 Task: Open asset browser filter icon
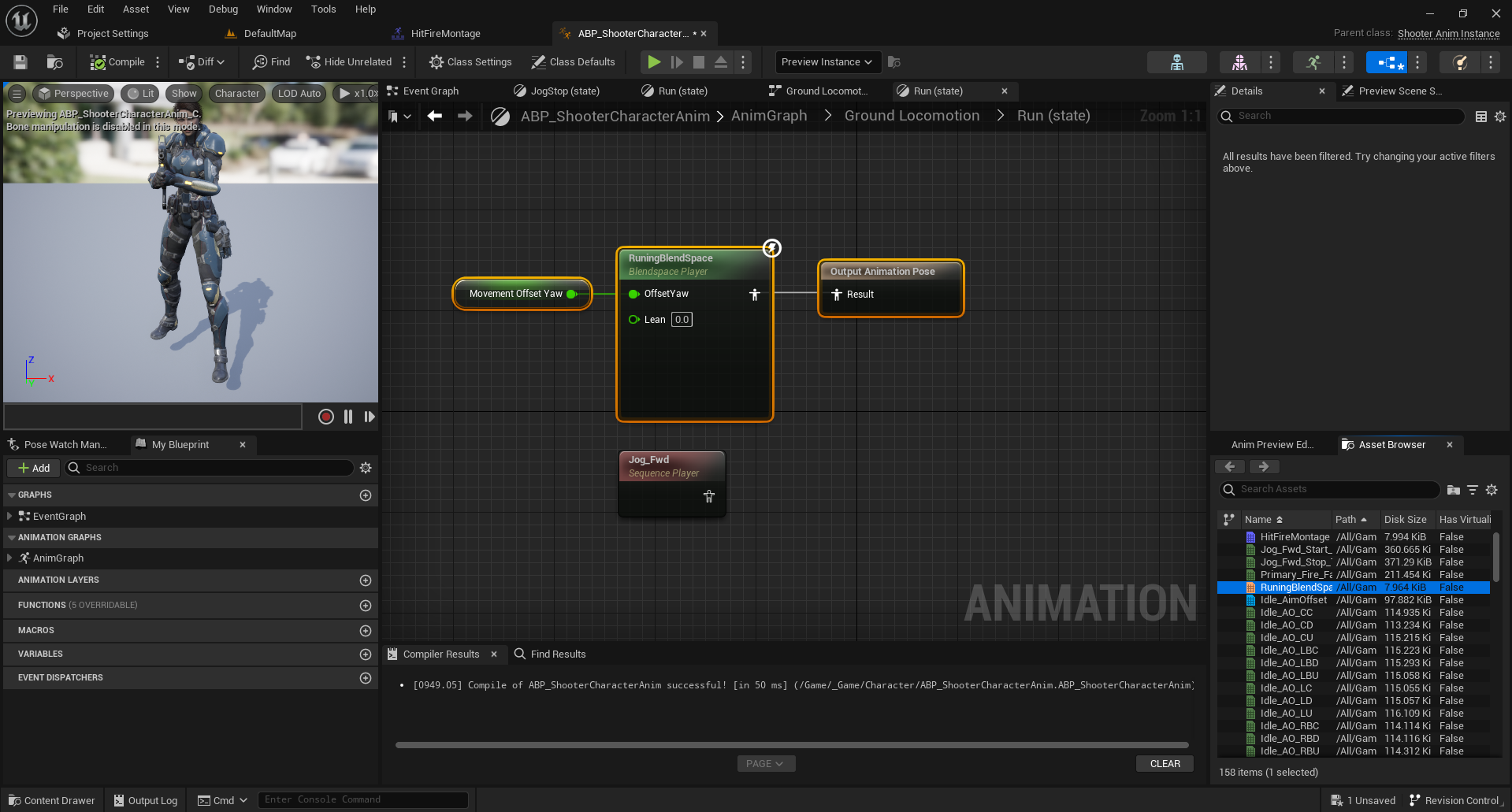(1472, 490)
